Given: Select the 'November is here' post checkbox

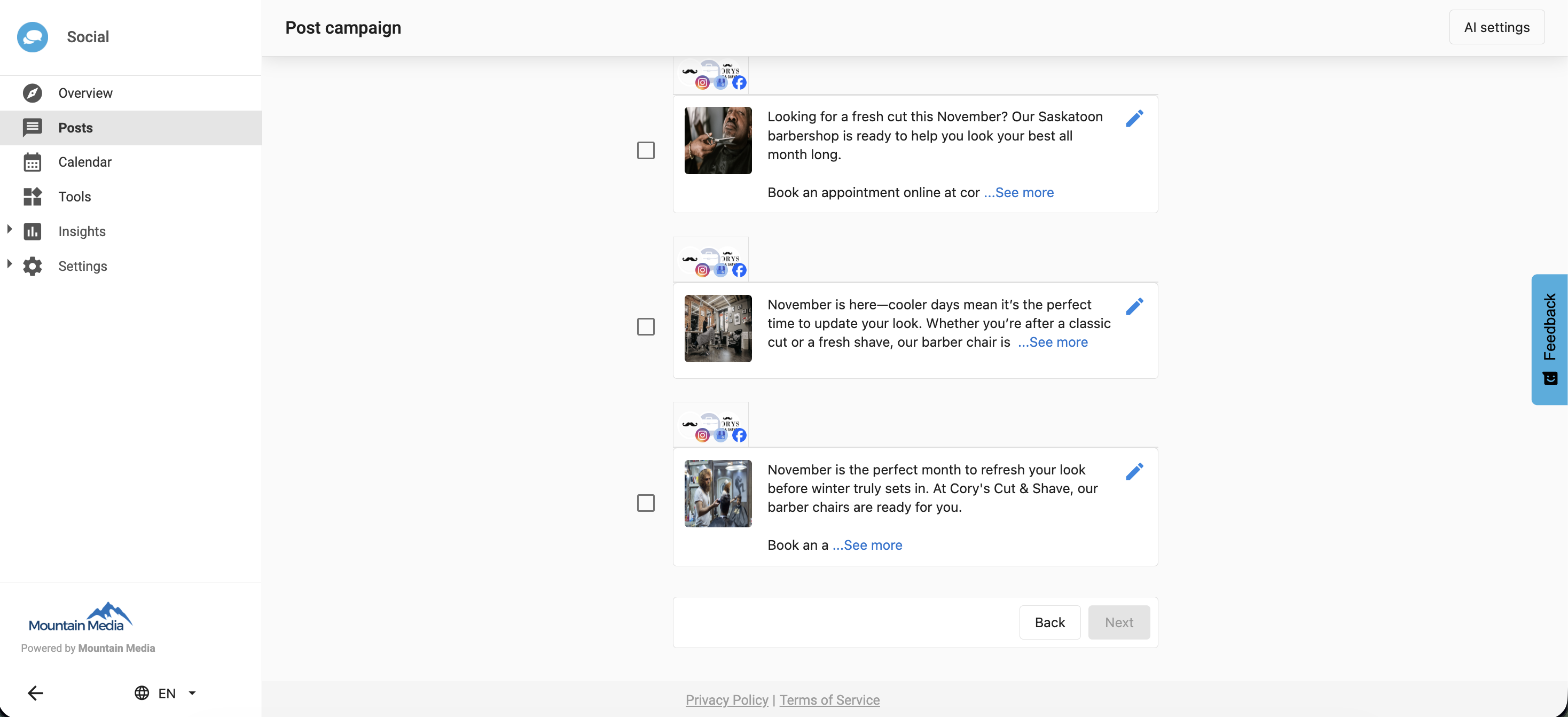Looking at the screenshot, I should [645, 327].
